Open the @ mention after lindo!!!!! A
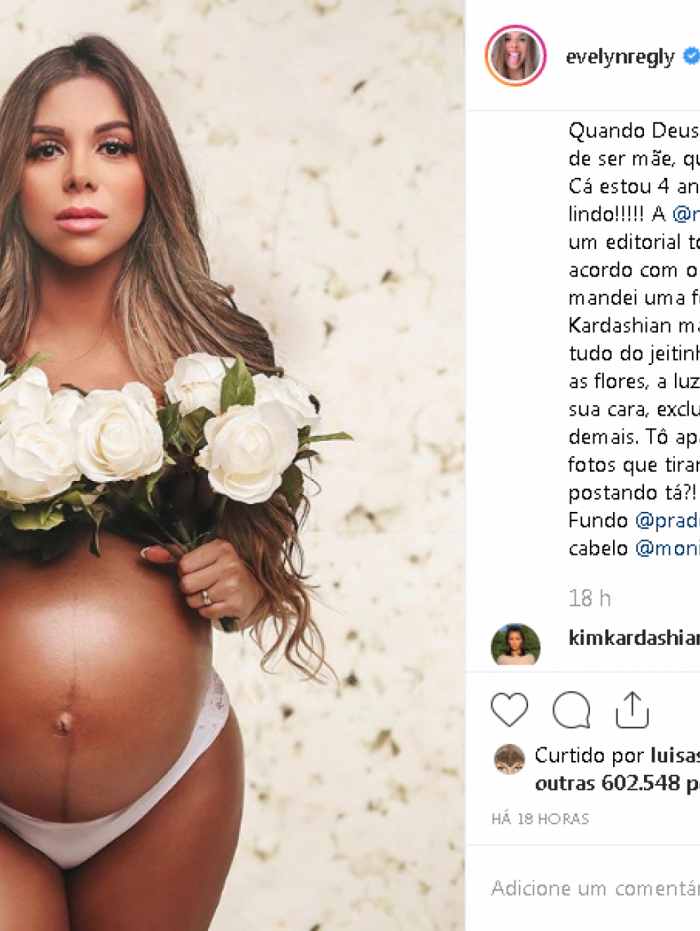Screen dimensions: 700x931 [x=686, y=214]
